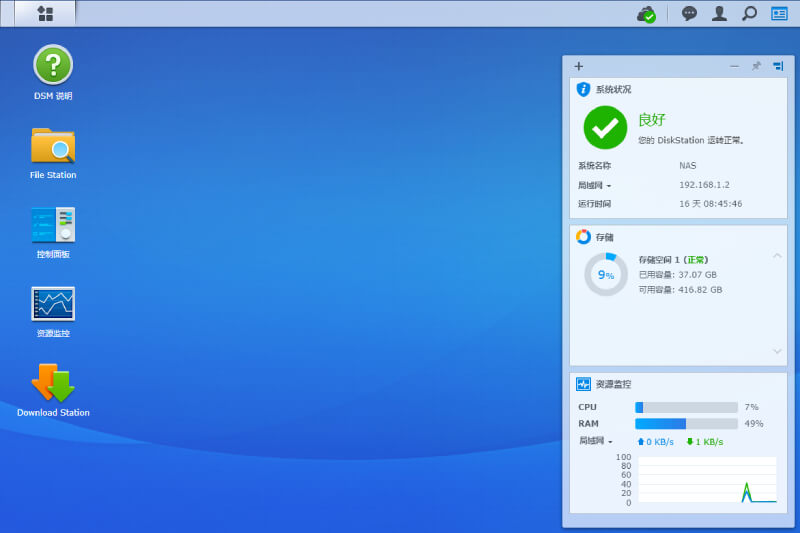Viewport: 800px width, 533px height.
Task: Click the 7% CPU value
Action: 751,407
